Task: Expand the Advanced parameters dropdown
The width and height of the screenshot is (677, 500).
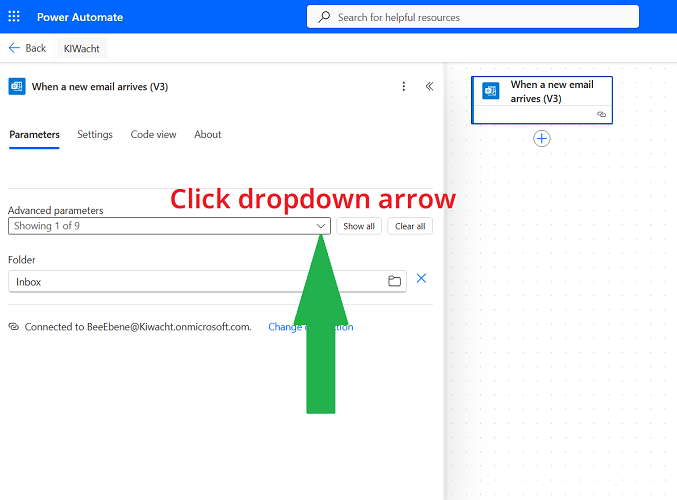Action: [x=320, y=226]
